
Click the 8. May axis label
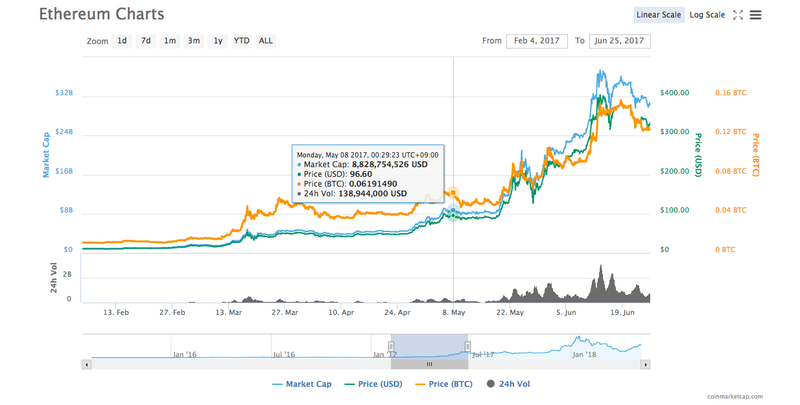pos(453,312)
